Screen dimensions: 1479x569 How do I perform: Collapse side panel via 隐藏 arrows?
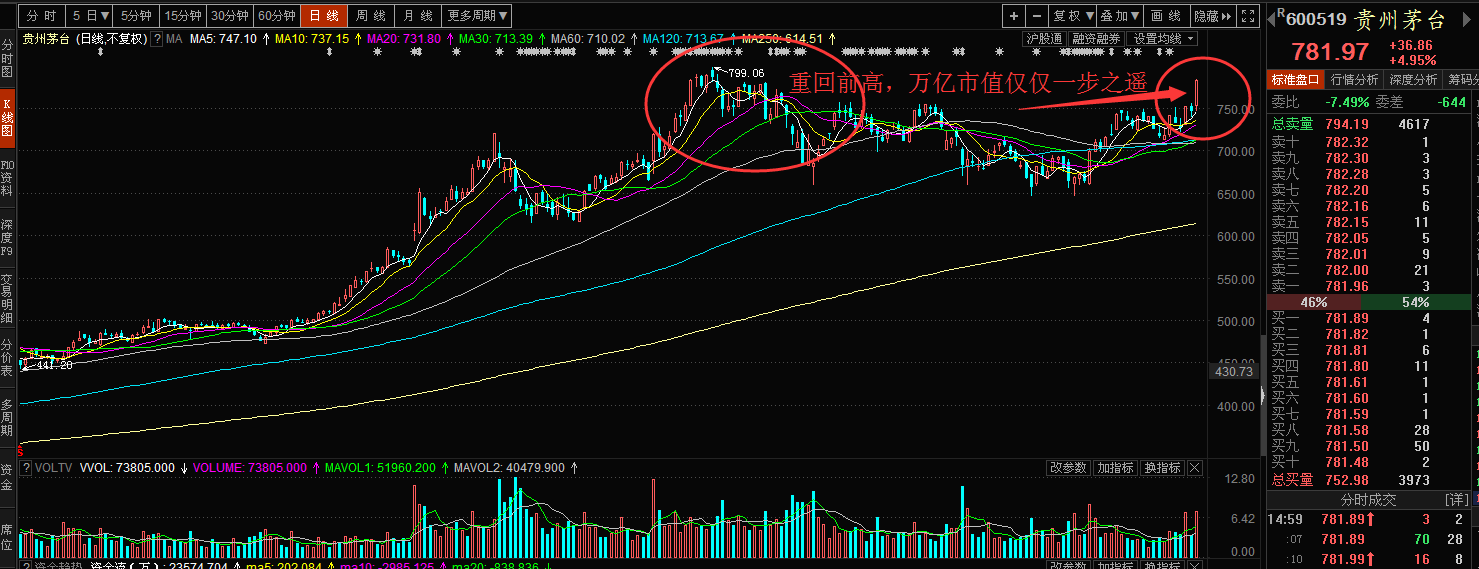1212,16
